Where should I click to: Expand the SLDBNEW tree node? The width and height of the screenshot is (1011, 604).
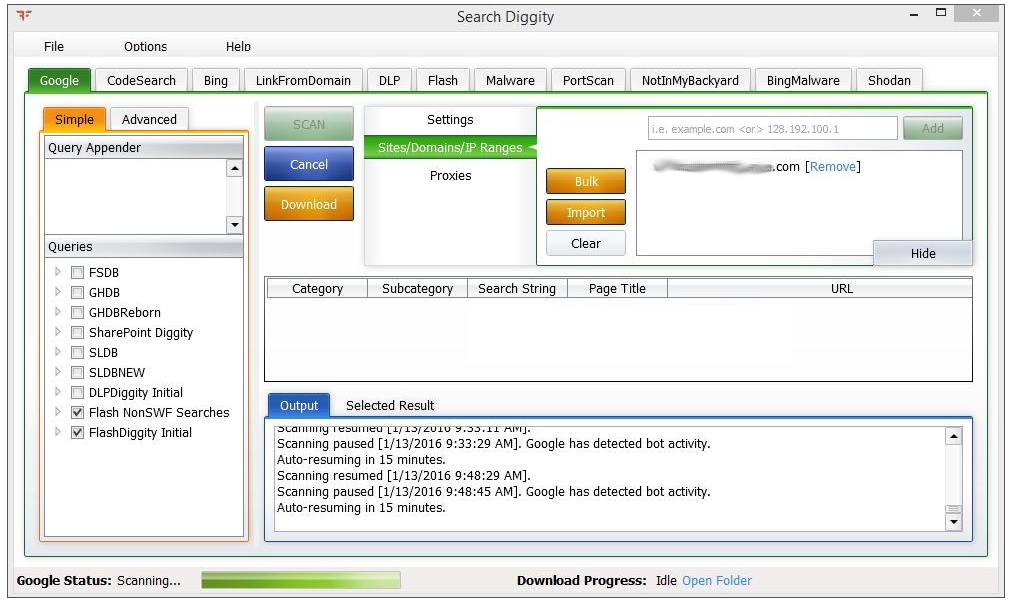tap(57, 372)
